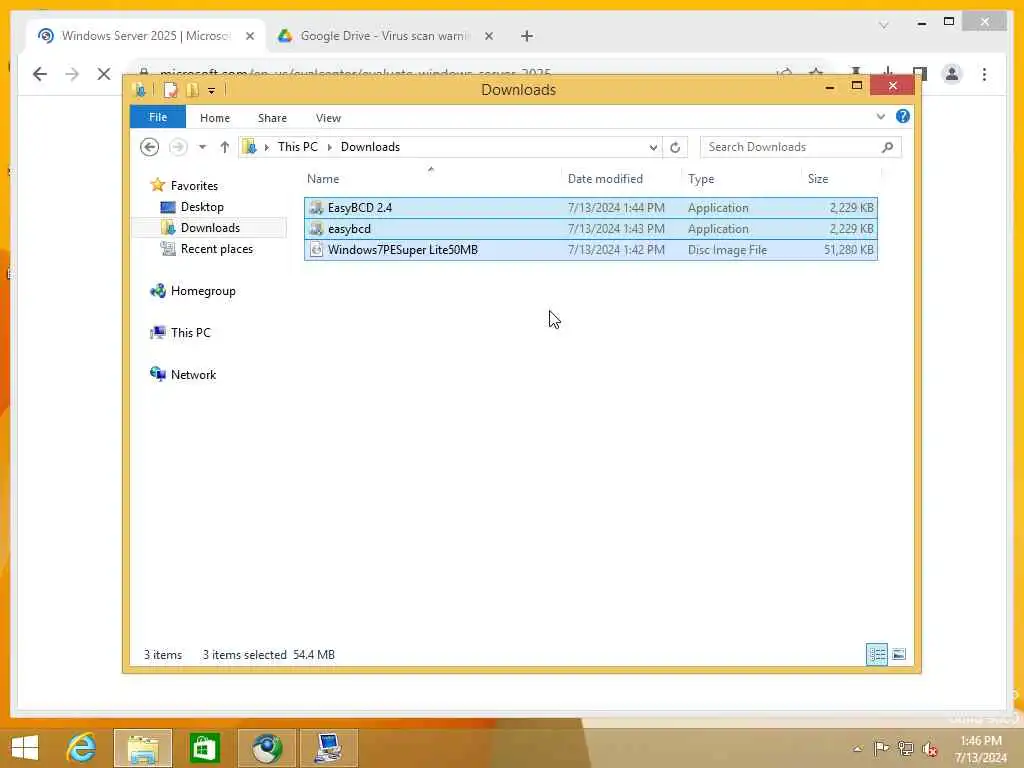This screenshot has width=1024, height=768.
Task: Customize Quick Access Toolbar dropdown
Action: click(x=211, y=91)
